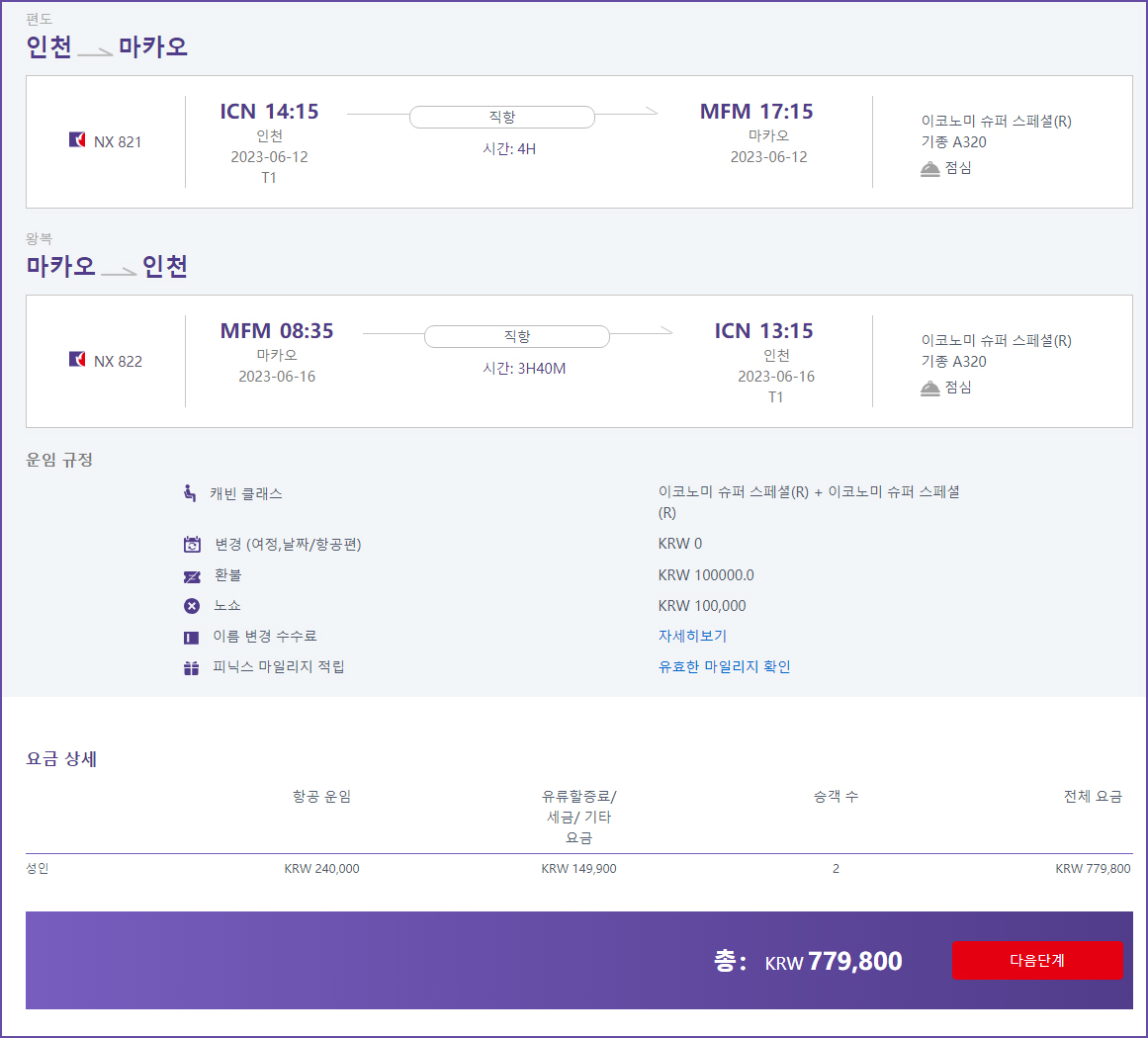Click the 직항 label on the outbound flight
Screen dimensions: 1148x1038
click(502, 118)
